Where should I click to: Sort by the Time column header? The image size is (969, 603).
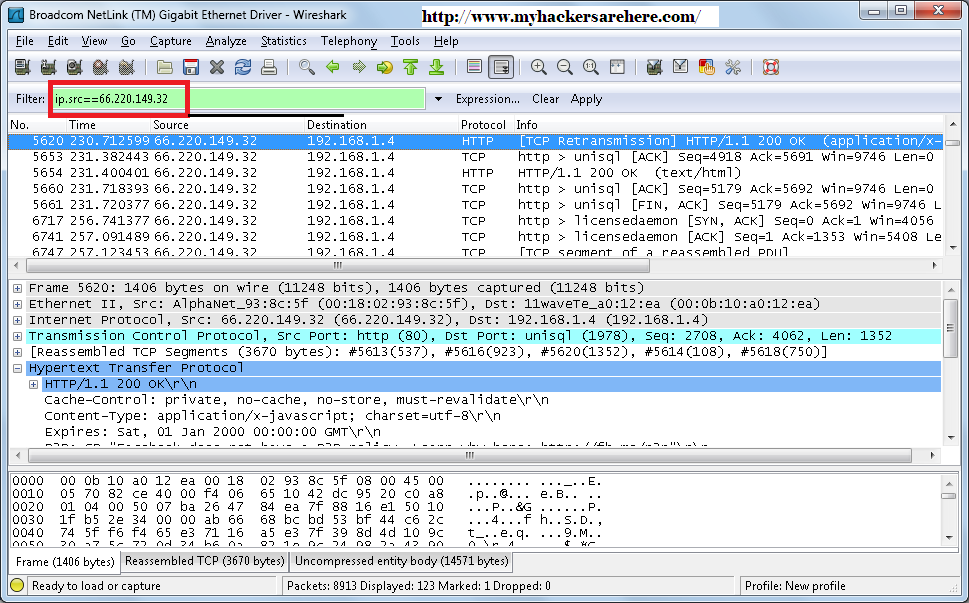coord(109,125)
